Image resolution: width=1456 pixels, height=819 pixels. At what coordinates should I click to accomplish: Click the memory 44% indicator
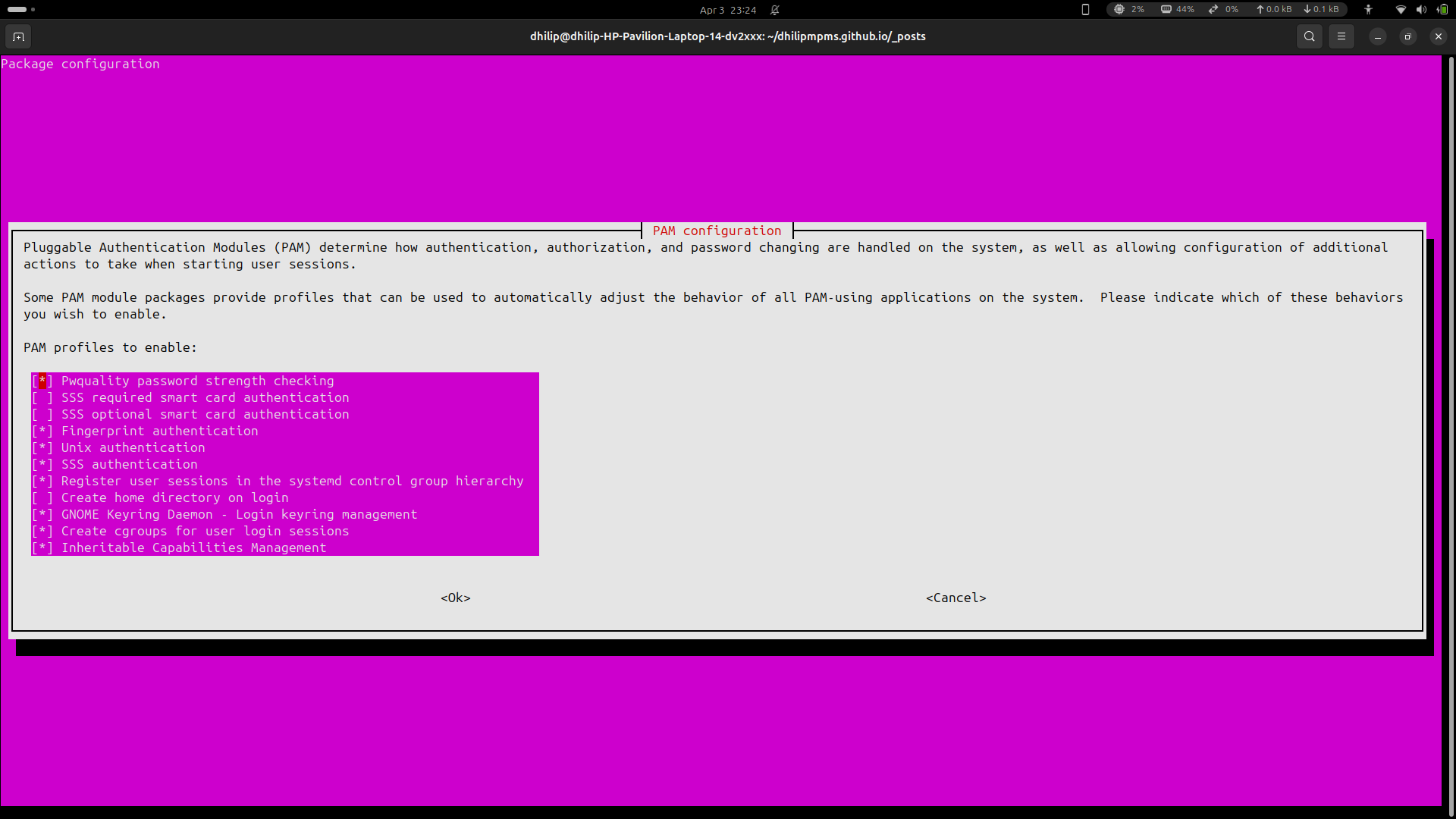pyautogui.click(x=1178, y=10)
